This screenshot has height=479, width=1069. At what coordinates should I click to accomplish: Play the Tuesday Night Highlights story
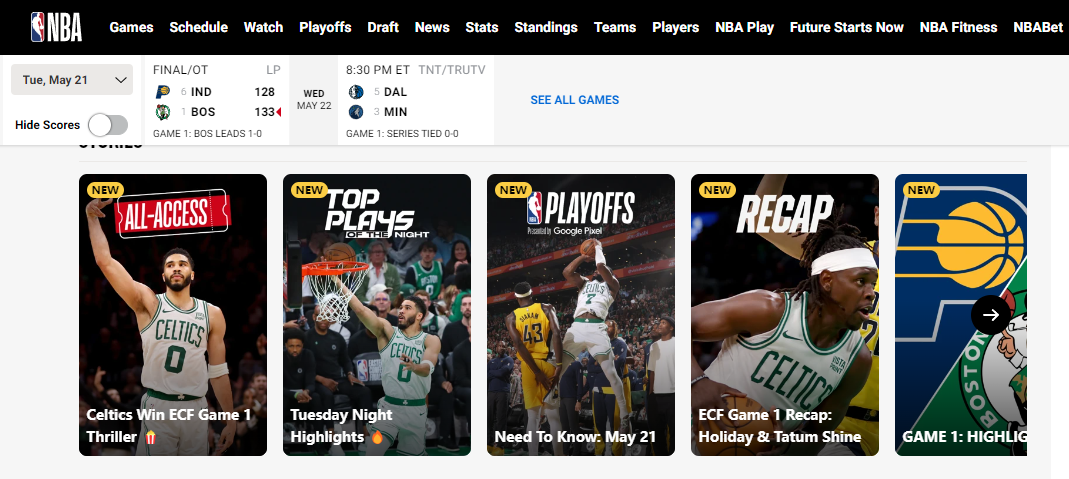(377, 315)
